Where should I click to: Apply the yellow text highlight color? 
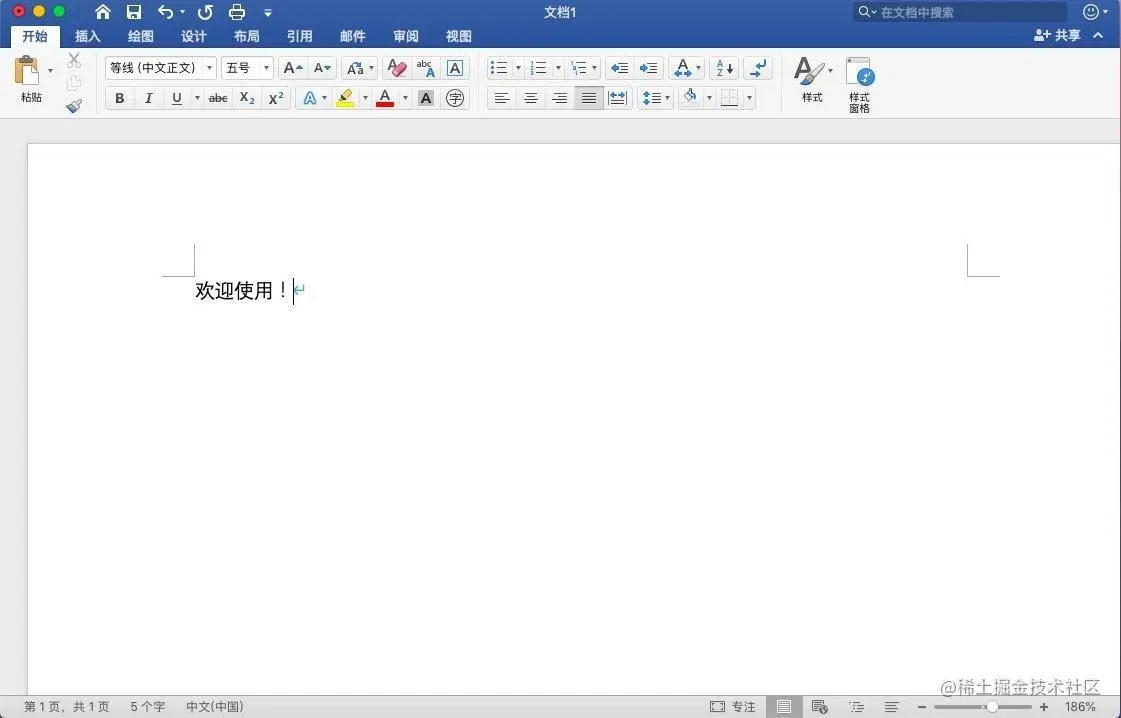click(345, 98)
